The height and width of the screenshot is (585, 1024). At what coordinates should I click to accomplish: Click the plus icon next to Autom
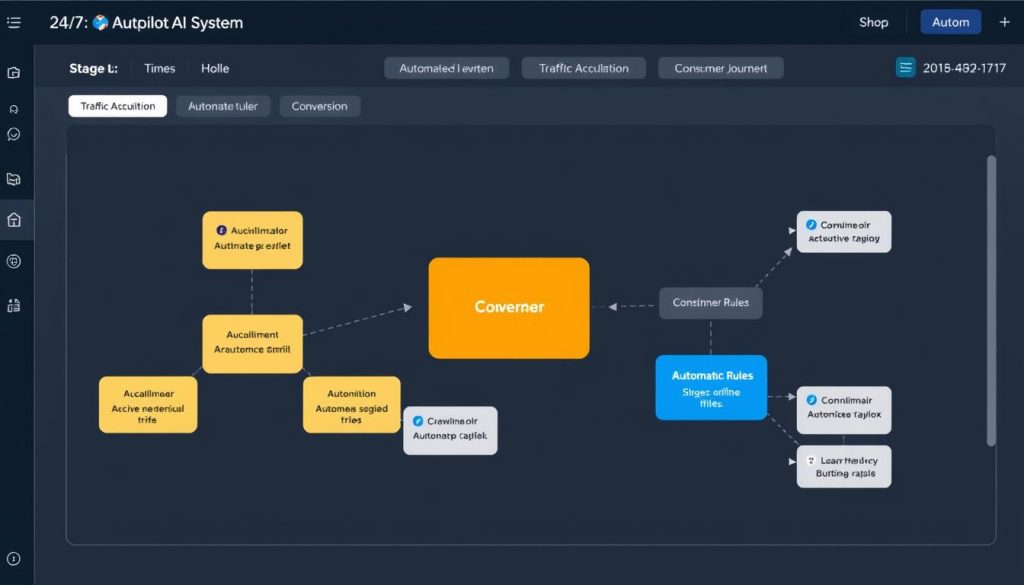point(1004,22)
